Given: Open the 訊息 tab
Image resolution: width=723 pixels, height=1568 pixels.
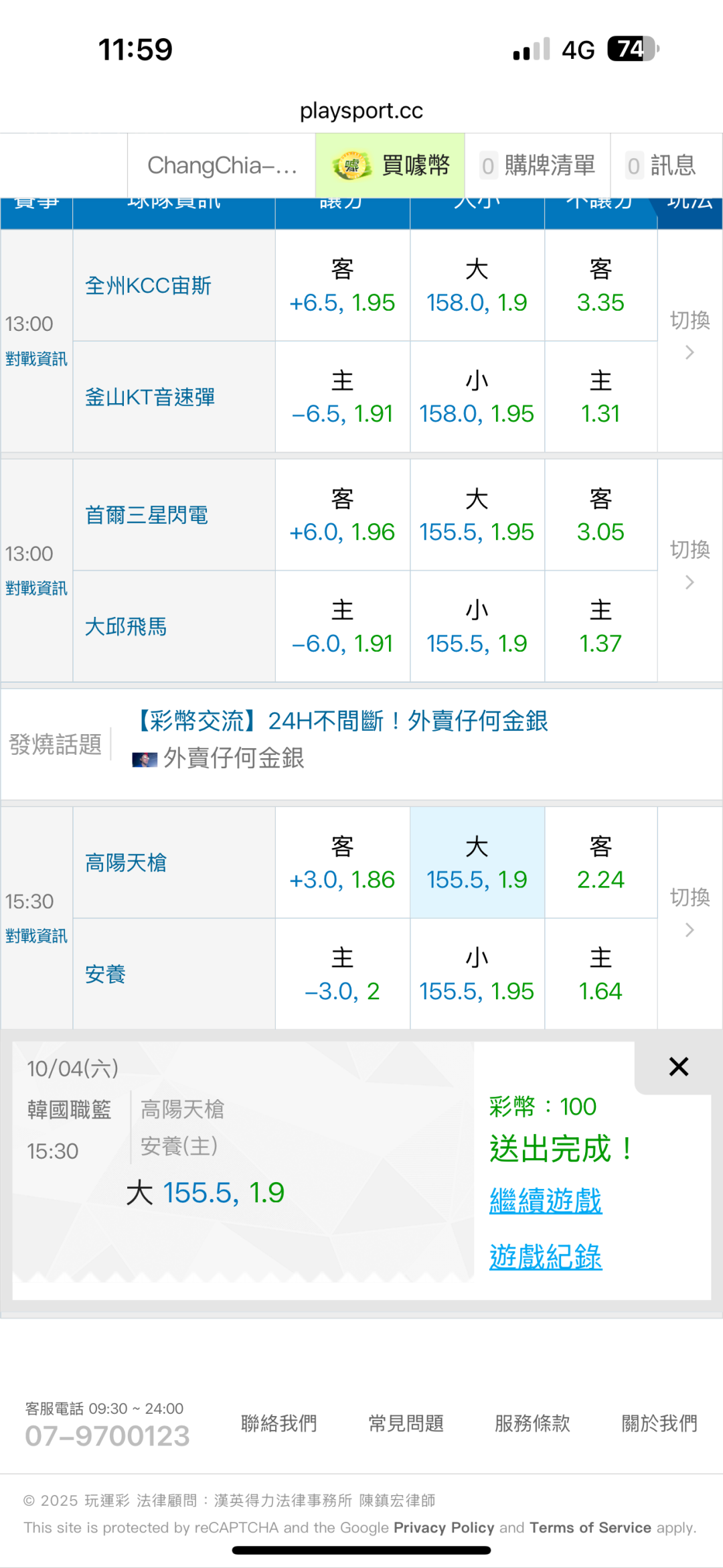Looking at the screenshot, I should tap(661, 165).
